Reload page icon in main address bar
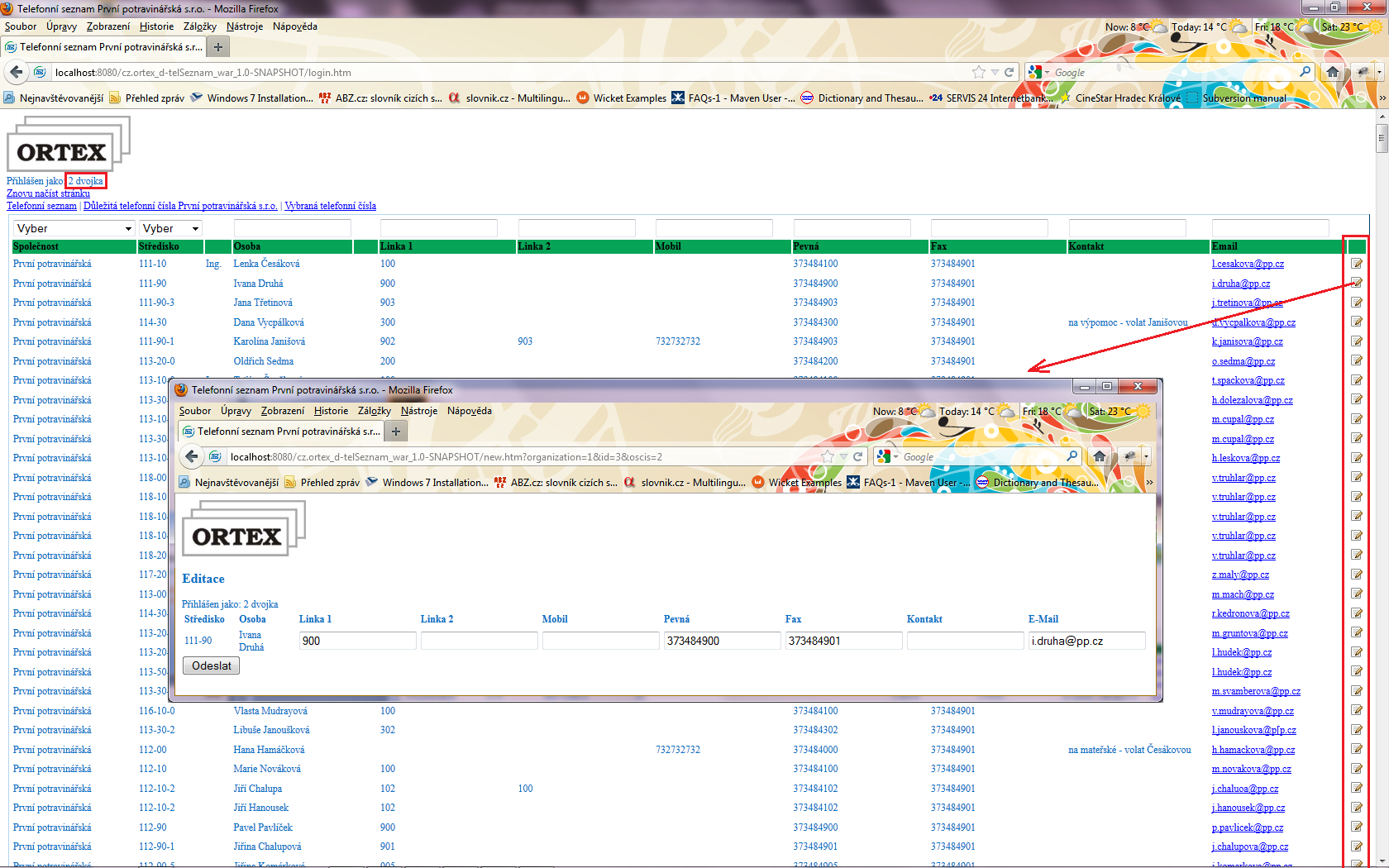Viewport: 1389px width, 868px height. [x=1010, y=73]
